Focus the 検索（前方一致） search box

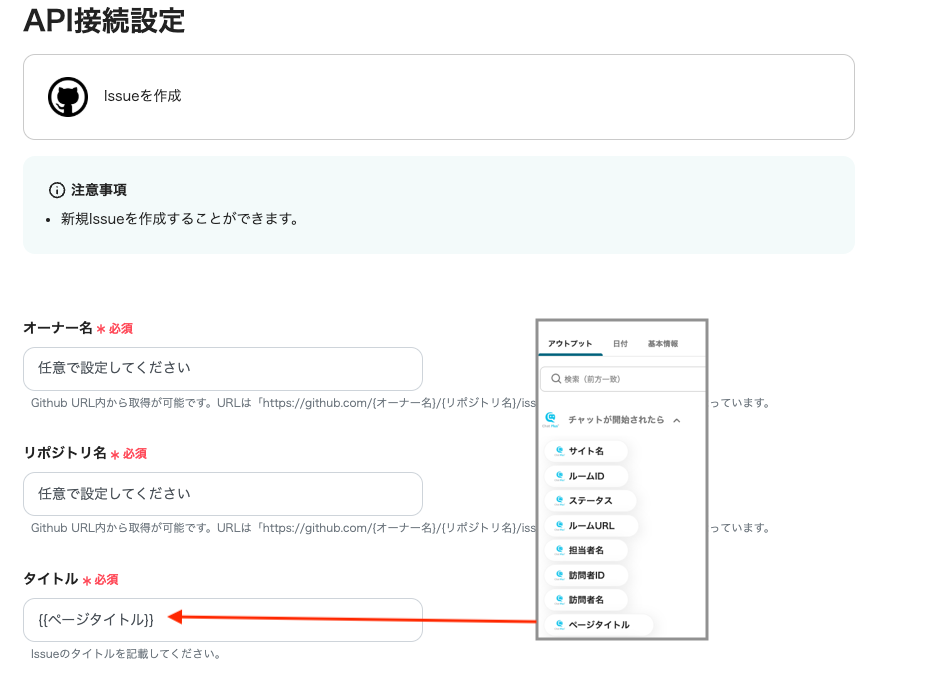point(623,379)
